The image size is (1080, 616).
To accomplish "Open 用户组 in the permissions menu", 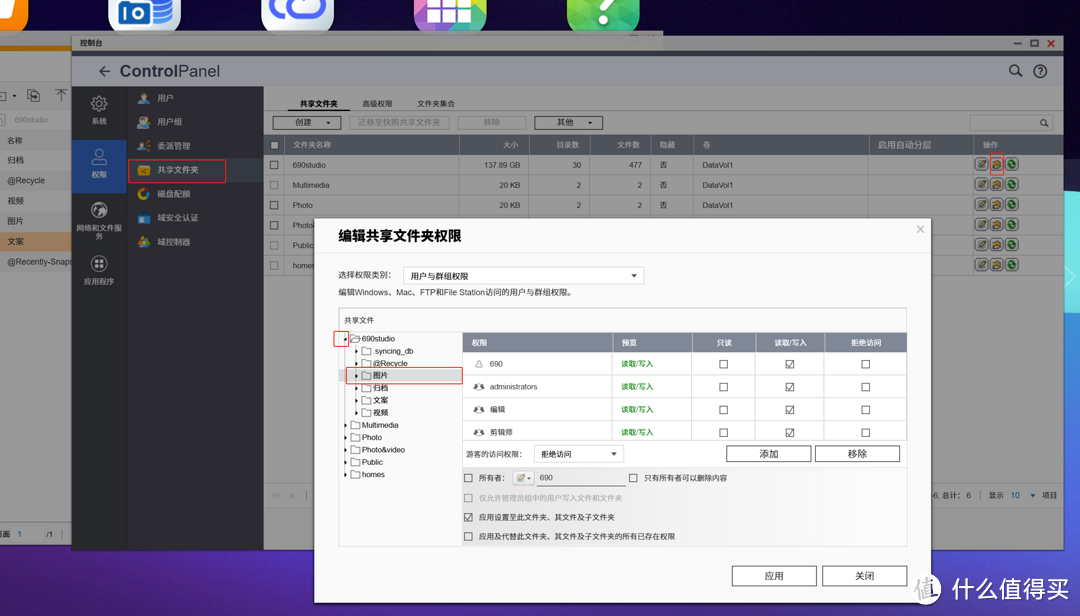I will [169, 122].
